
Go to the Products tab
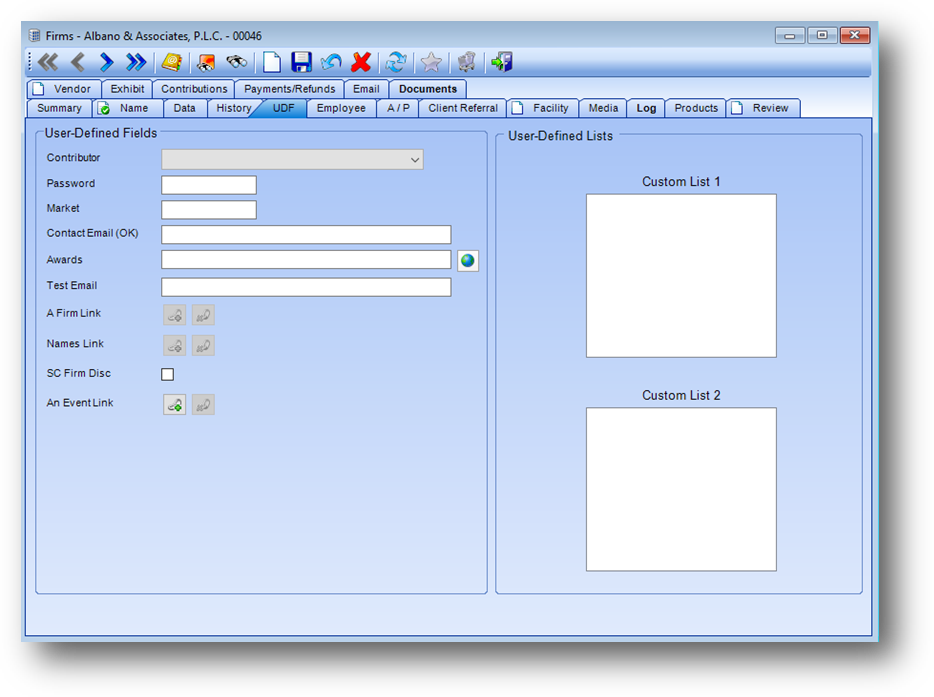(x=696, y=108)
